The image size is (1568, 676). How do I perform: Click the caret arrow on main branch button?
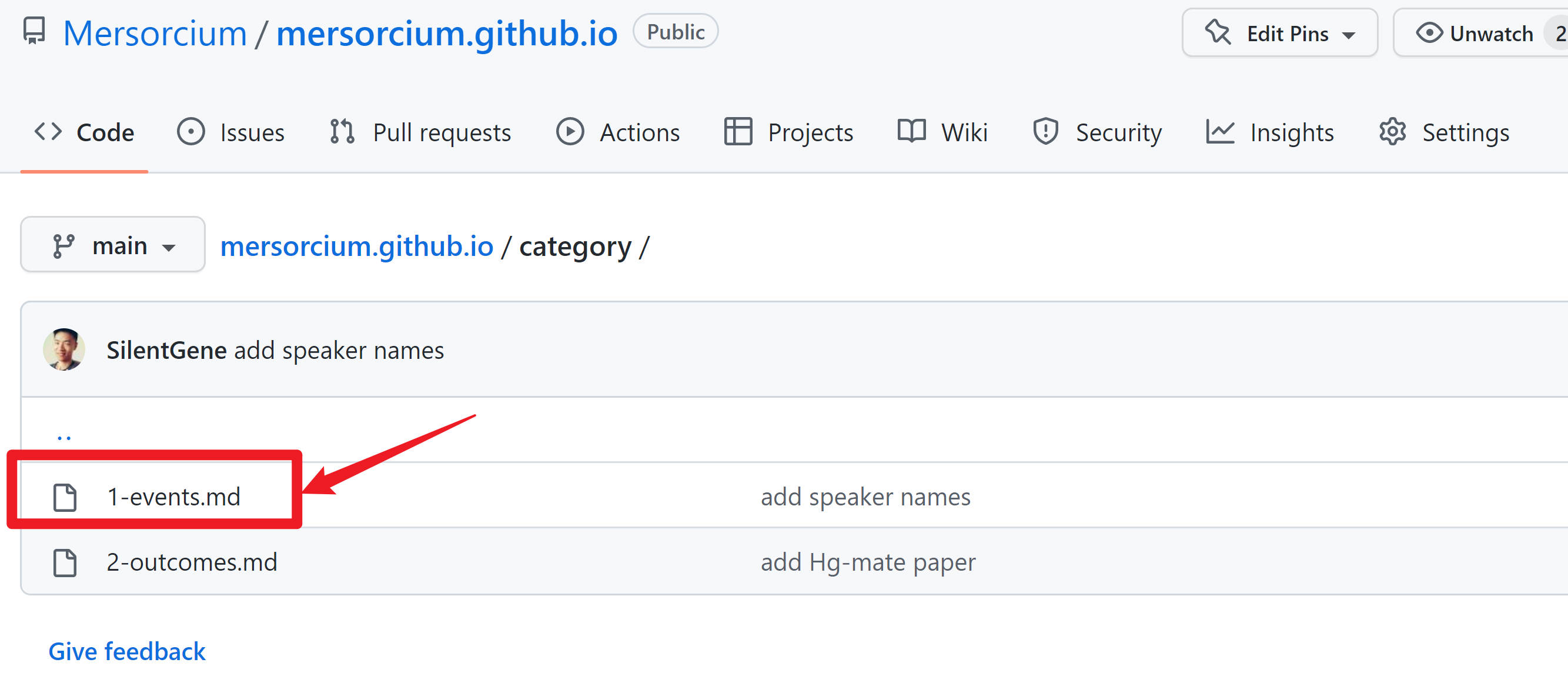pos(169,248)
